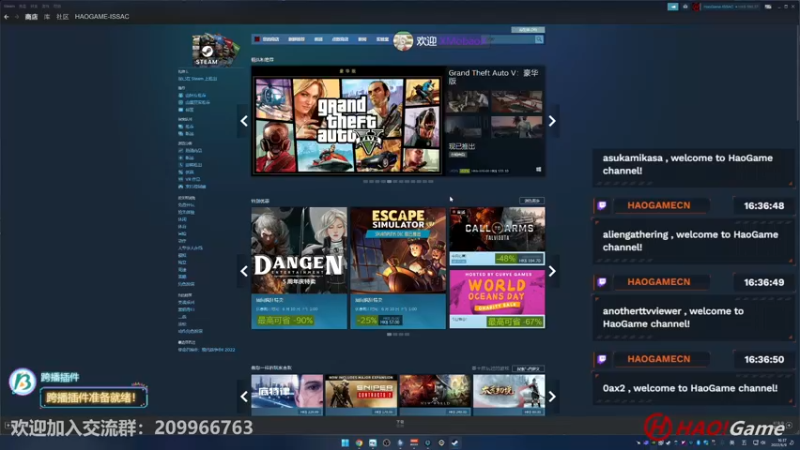Click the customize button above the recommendation row
The height and width of the screenshot is (450, 800).
pyautogui.click(x=528, y=368)
